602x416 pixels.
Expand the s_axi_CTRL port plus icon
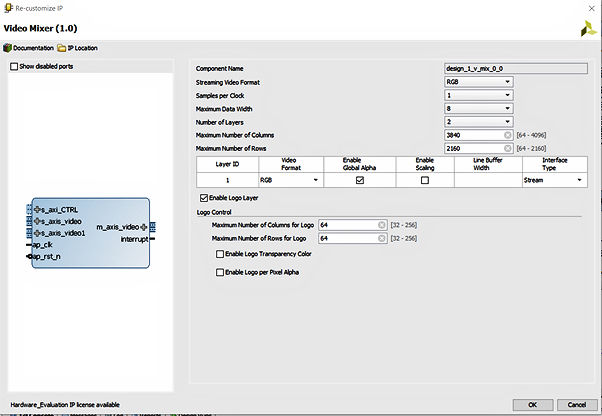pos(37,210)
